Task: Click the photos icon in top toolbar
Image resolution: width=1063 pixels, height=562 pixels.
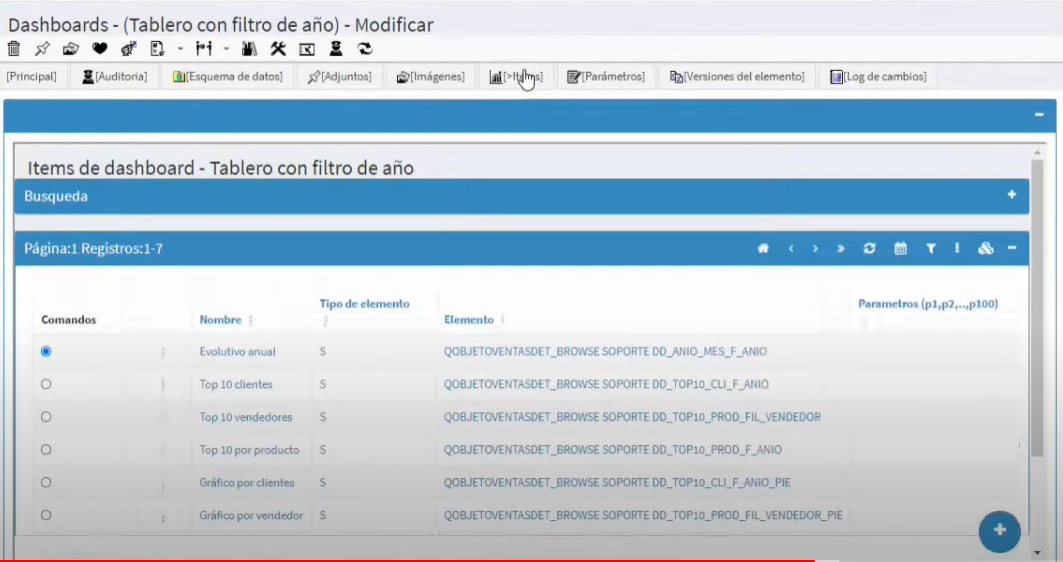Action: pyautogui.click(x=71, y=49)
